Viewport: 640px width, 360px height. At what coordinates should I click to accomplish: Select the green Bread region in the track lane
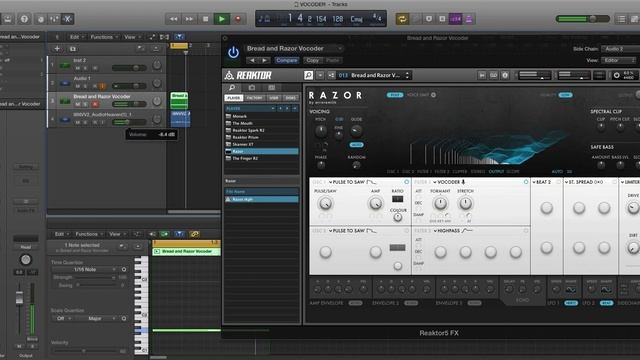179,100
